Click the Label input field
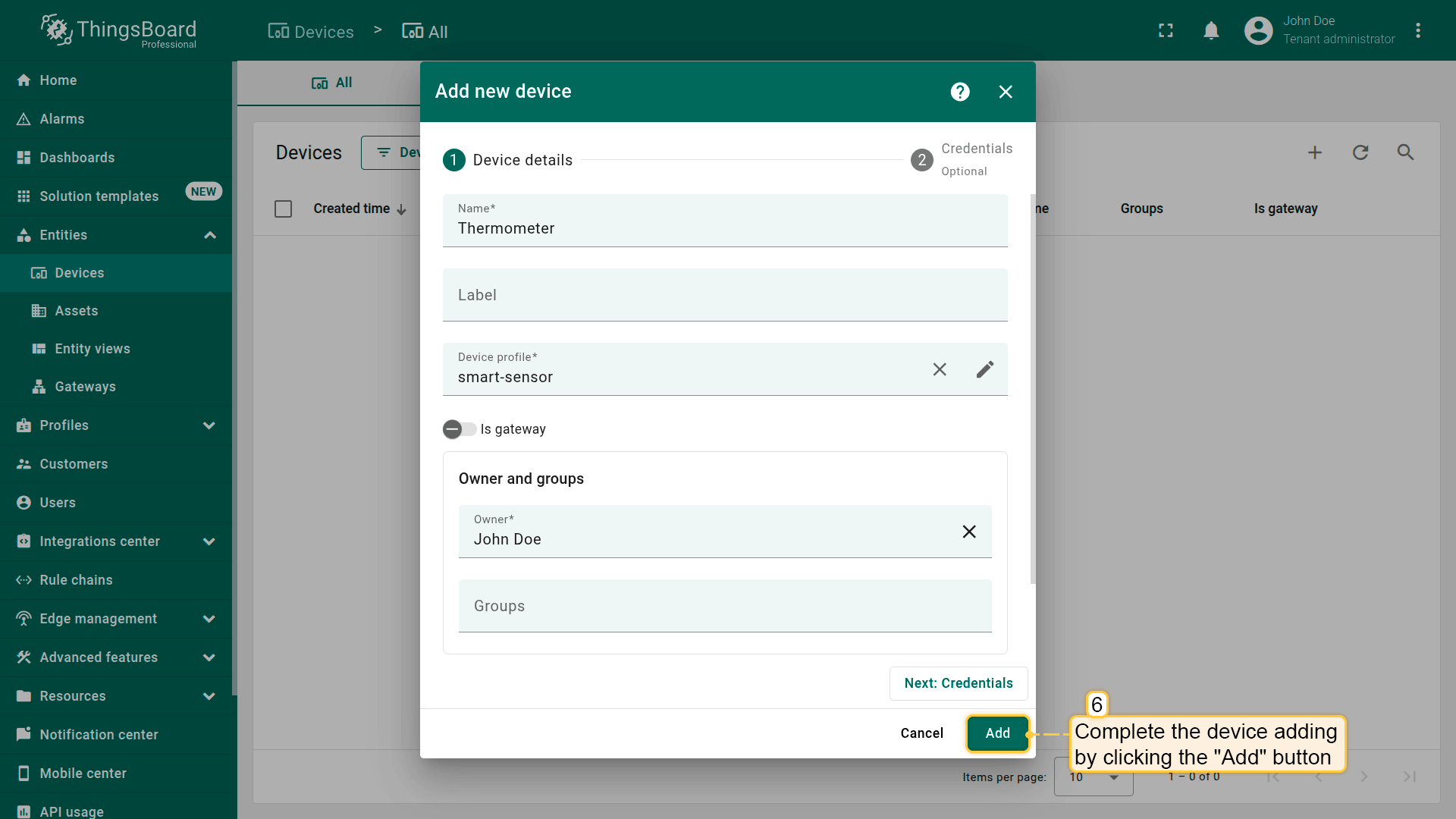Image resolution: width=1456 pixels, height=819 pixels. coord(724,295)
